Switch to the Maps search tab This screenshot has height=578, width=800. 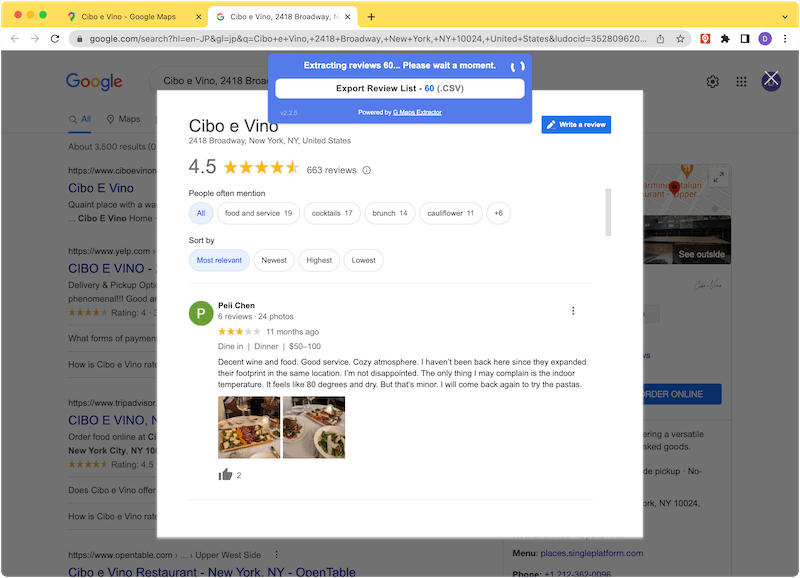[x=123, y=119]
